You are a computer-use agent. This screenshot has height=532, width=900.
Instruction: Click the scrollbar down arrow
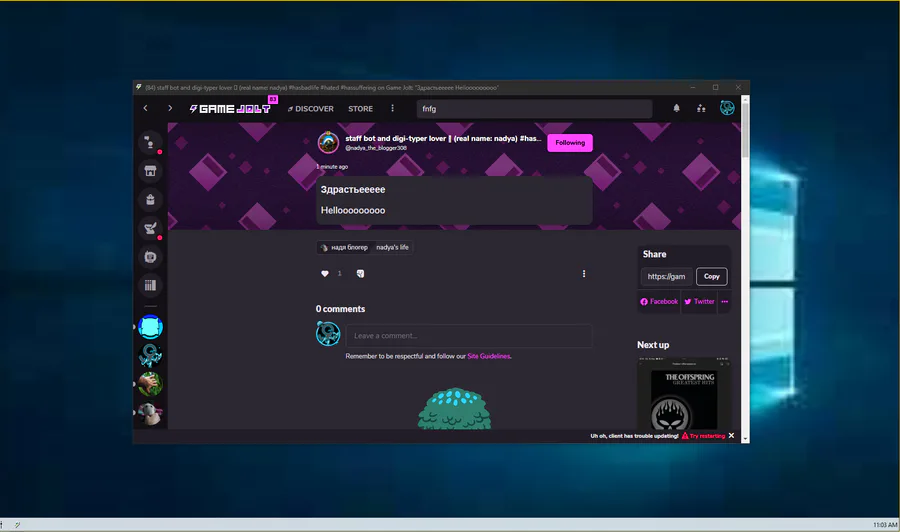pyautogui.click(x=745, y=438)
